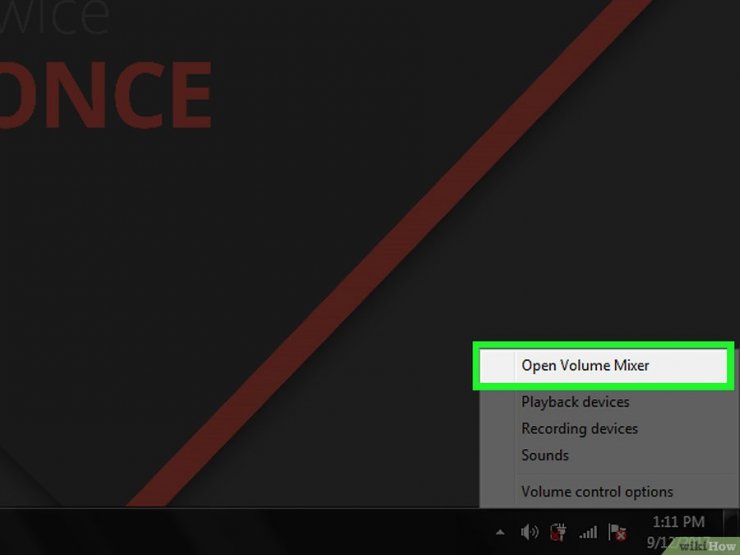This screenshot has width=740, height=555.
Task: Open the Action Center flag icon
Action: tap(617, 532)
